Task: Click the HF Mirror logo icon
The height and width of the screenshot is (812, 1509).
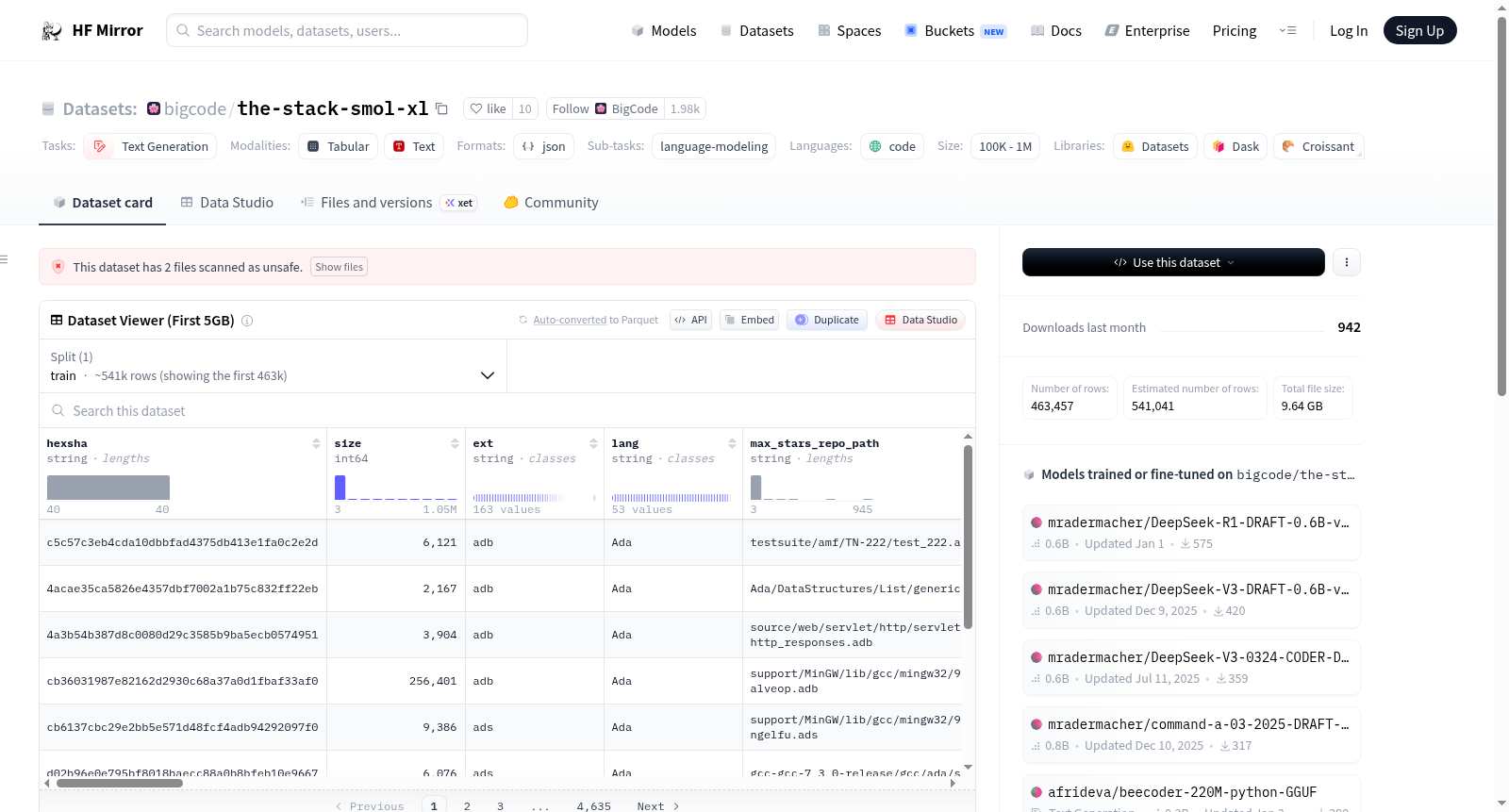Action: click(52, 31)
